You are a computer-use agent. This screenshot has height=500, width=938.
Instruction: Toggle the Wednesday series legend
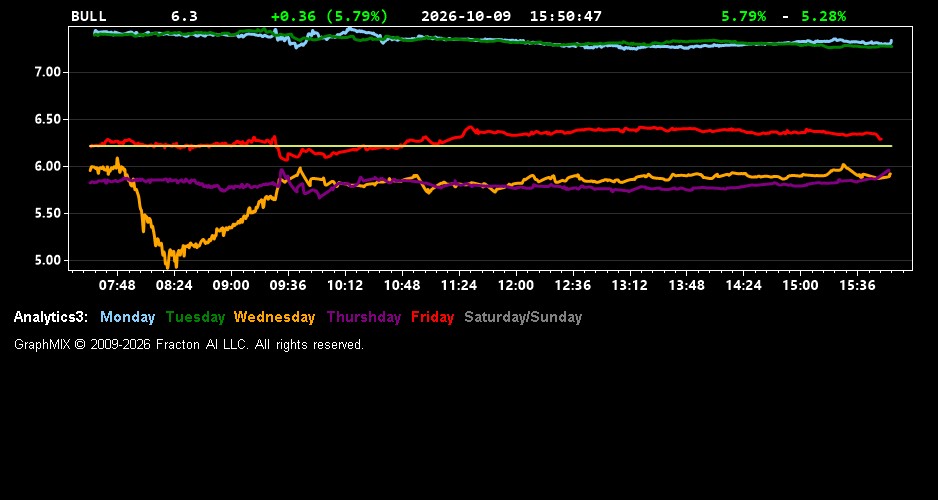tap(274, 318)
